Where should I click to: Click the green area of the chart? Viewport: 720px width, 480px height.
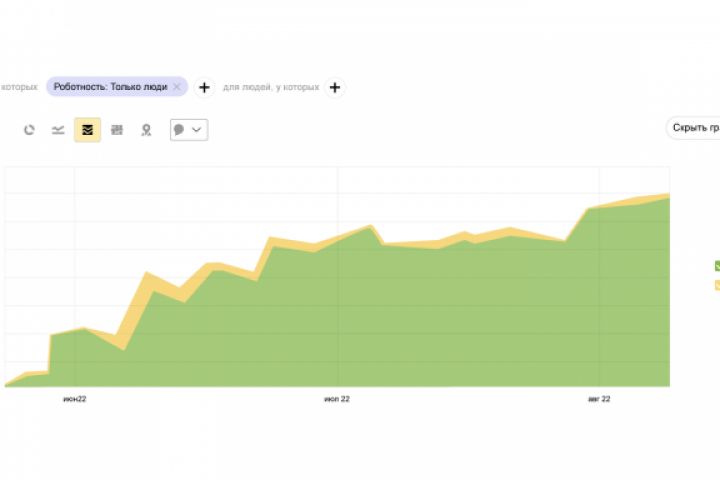coord(400,320)
